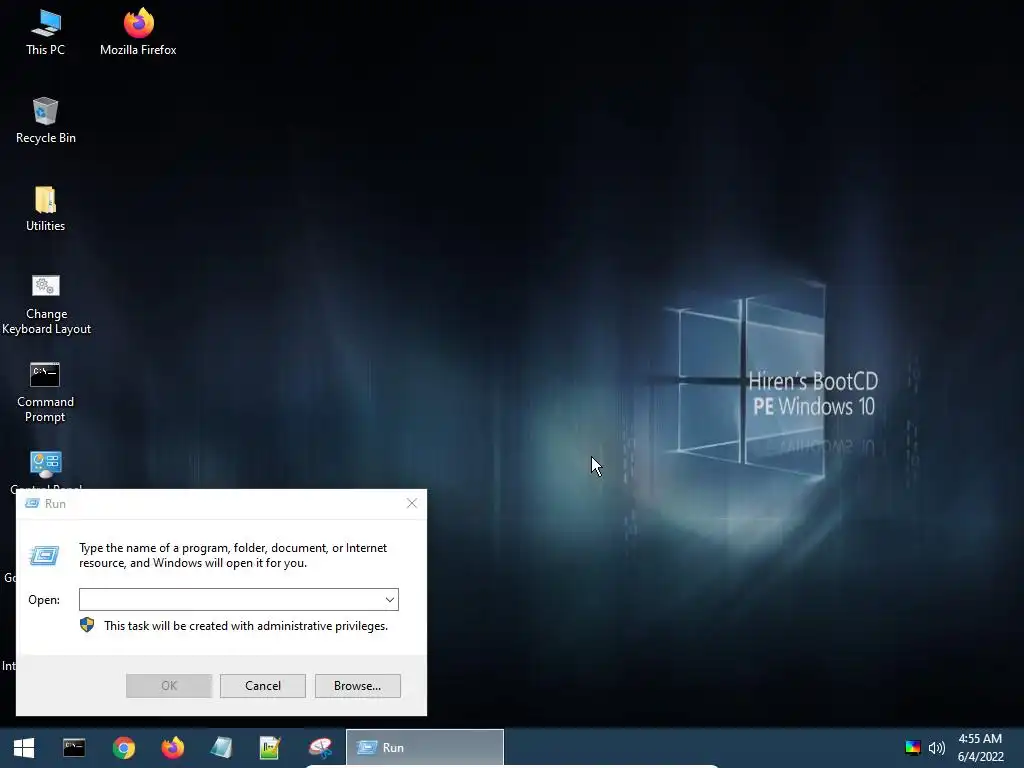Launch Google Chrome from taskbar
This screenshot has height=768, width=1024.
[123, 748]
